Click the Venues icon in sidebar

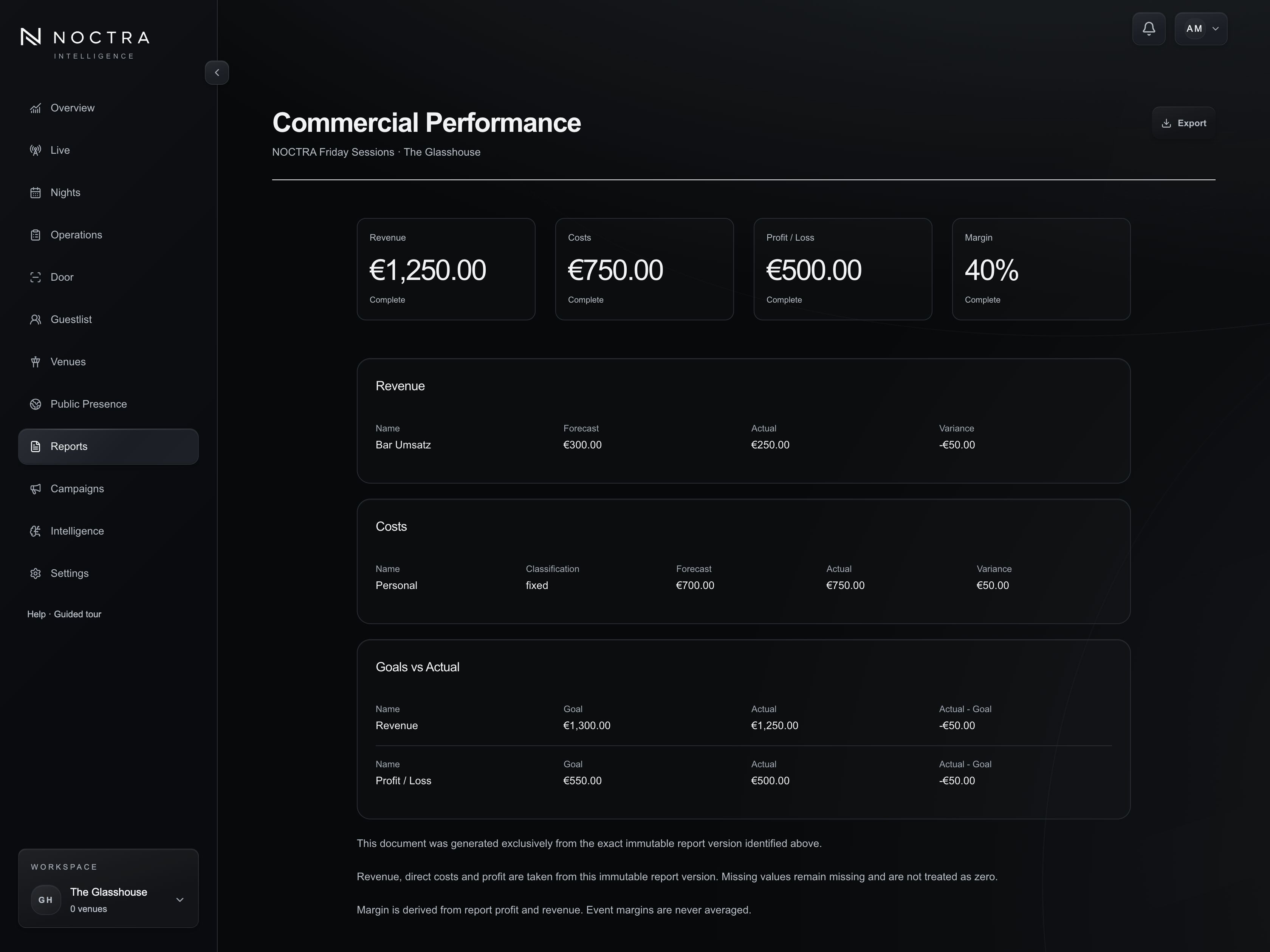coord(36,362)
